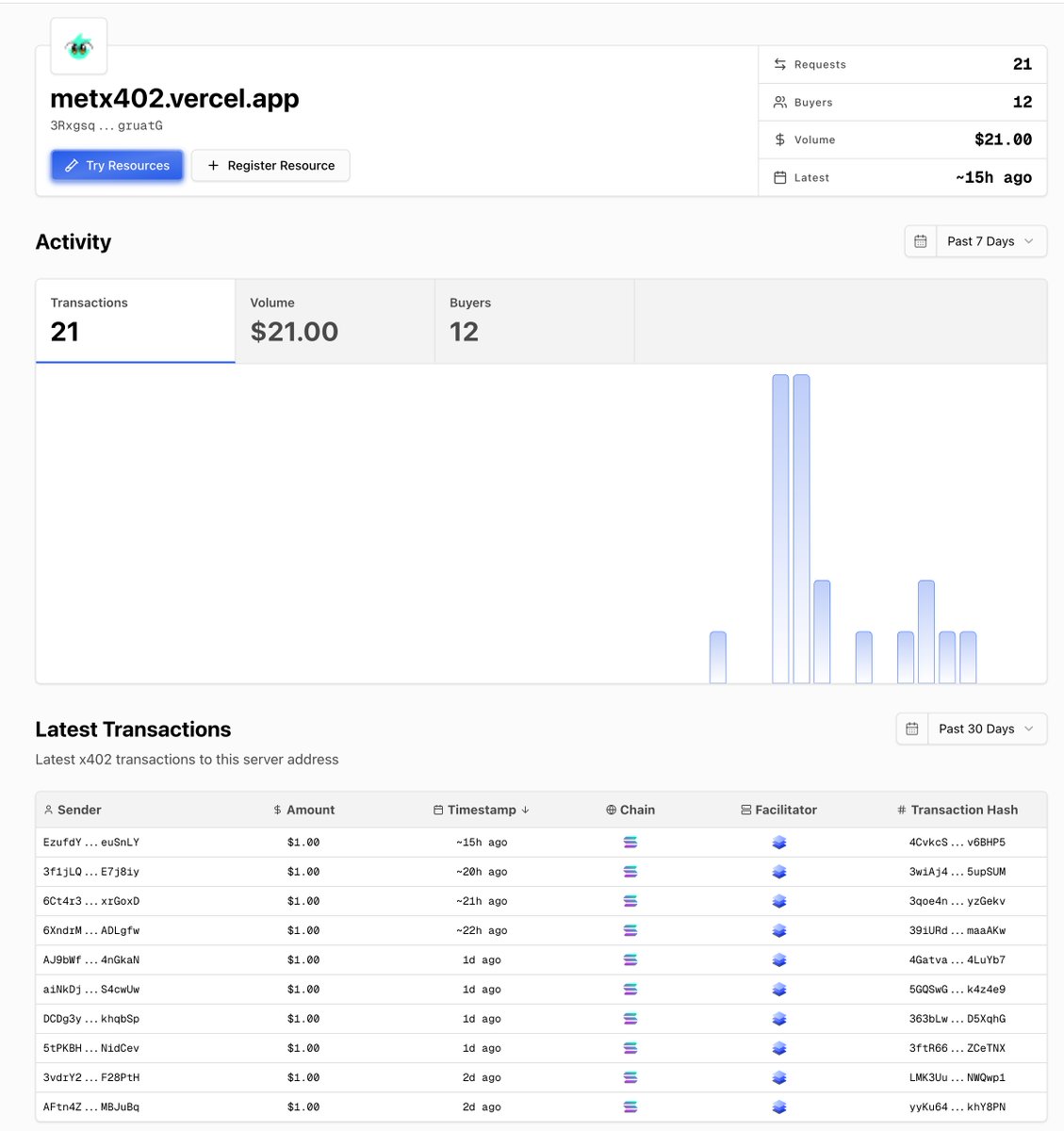Click the Try Resources button
The height and width of the screenshot is (1131, 1064).
[x=117, y=165]
